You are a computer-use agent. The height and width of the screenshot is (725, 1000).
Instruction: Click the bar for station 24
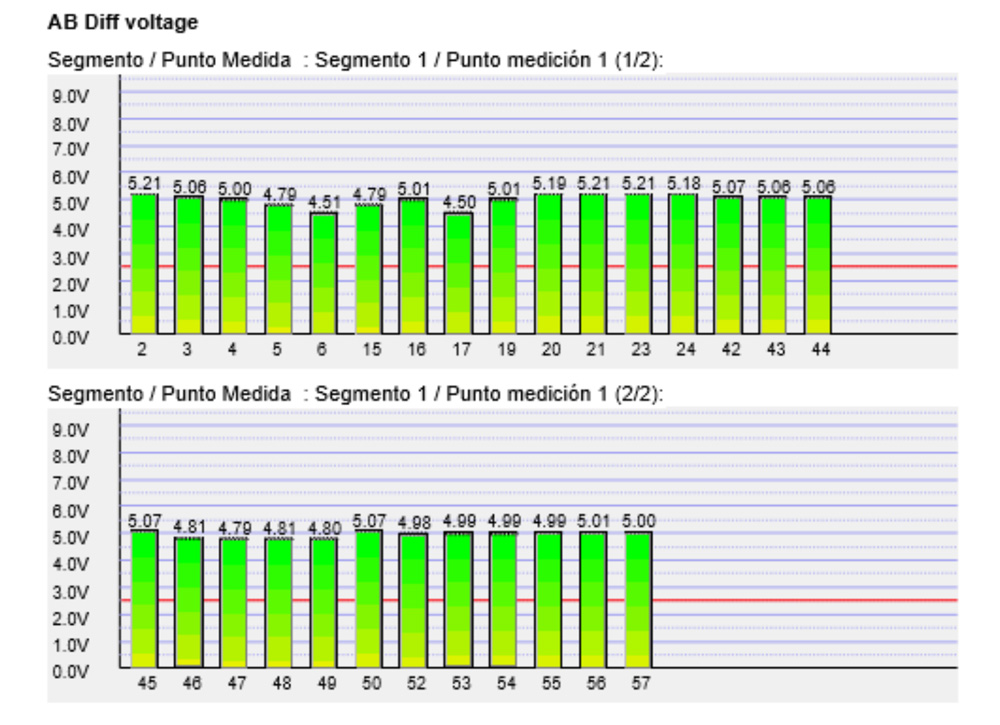tap(683, 264)
